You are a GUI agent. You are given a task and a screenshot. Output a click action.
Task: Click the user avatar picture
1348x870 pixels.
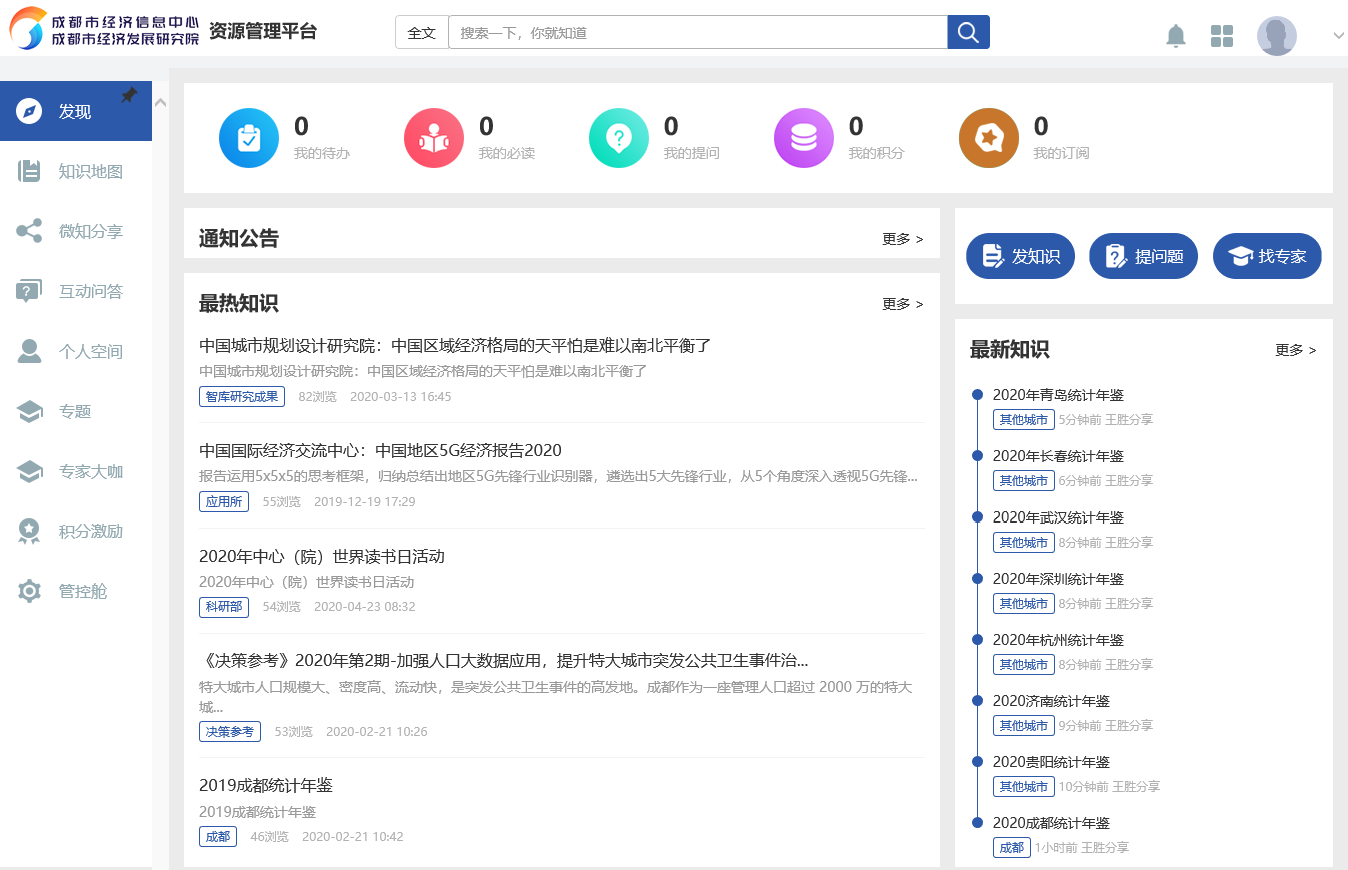pyautogui.click(x=1276, y=36)
